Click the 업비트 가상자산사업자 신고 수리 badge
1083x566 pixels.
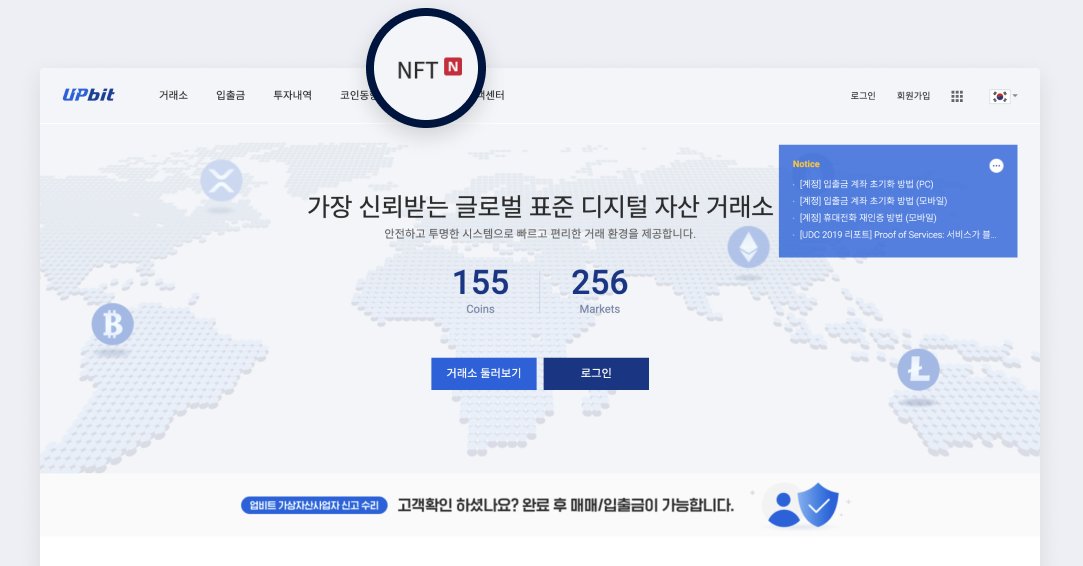pyautogui.click(x=314, y=505)
